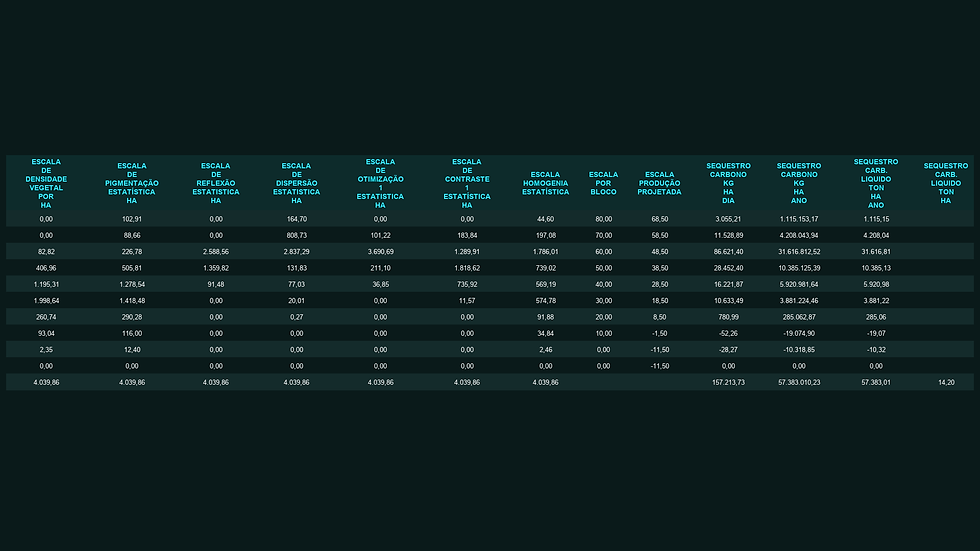
Task: Select the projected production value 68,50
Action: [x=659, y=219]
